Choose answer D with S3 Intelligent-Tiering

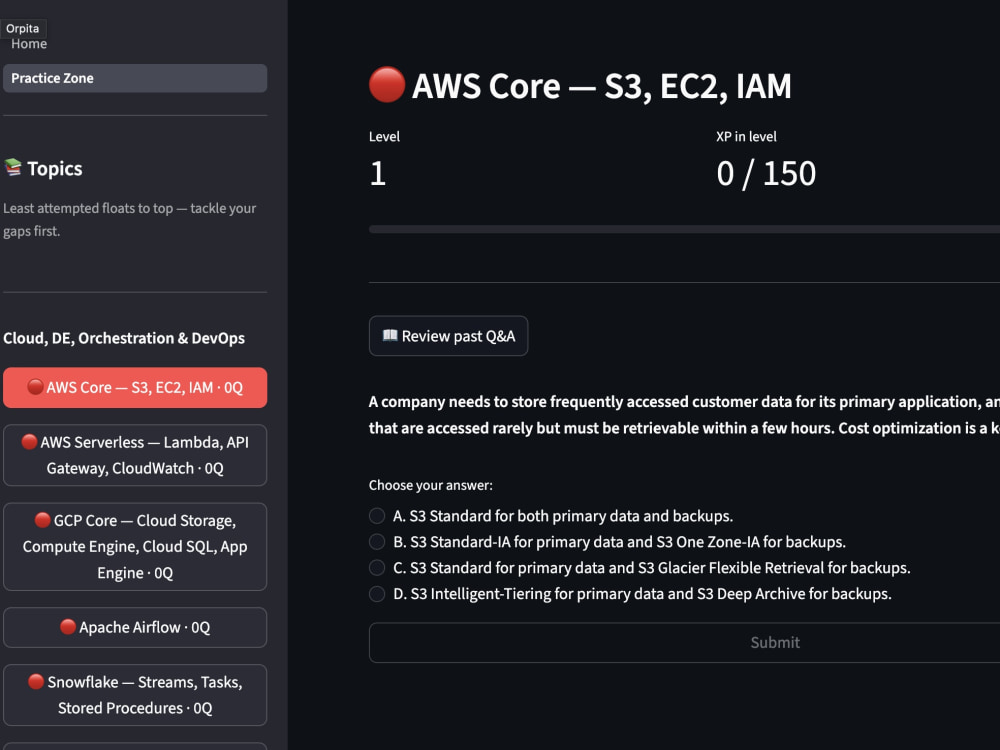coord(377,594)
